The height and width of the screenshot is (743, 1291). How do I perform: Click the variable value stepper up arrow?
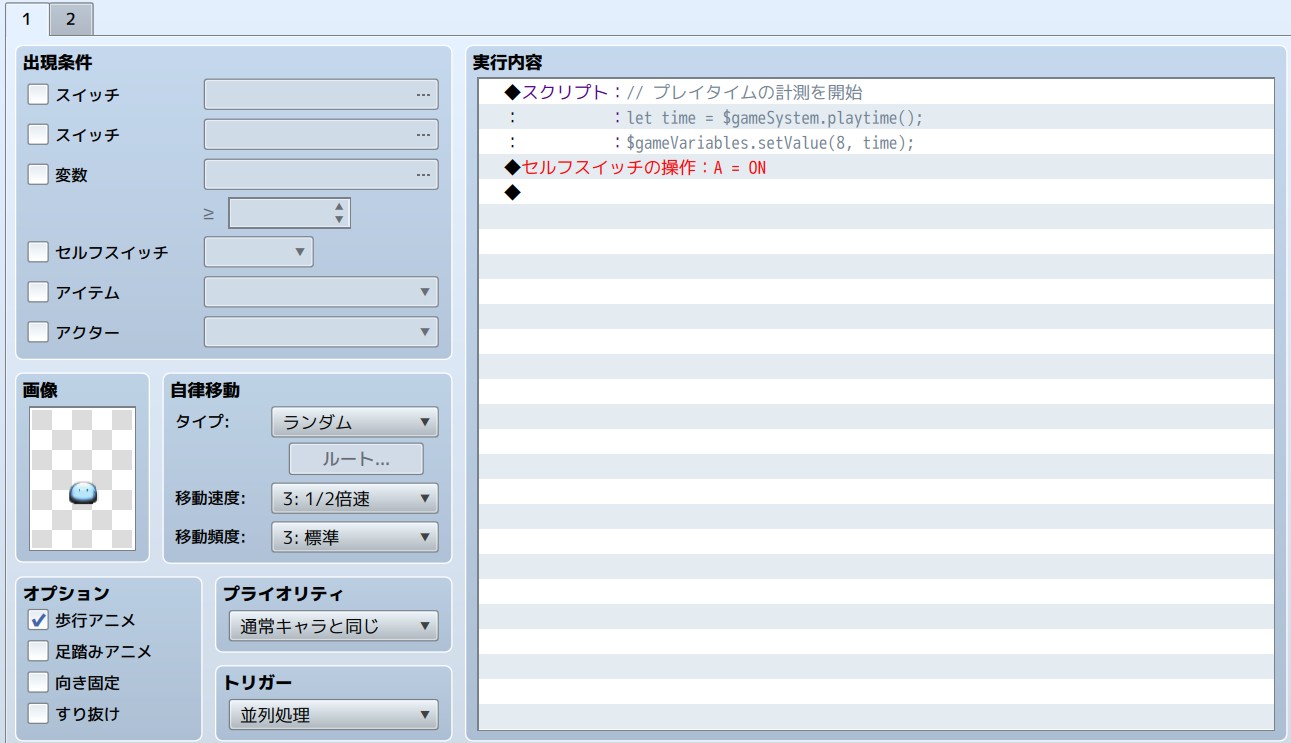tap(339, 207)
